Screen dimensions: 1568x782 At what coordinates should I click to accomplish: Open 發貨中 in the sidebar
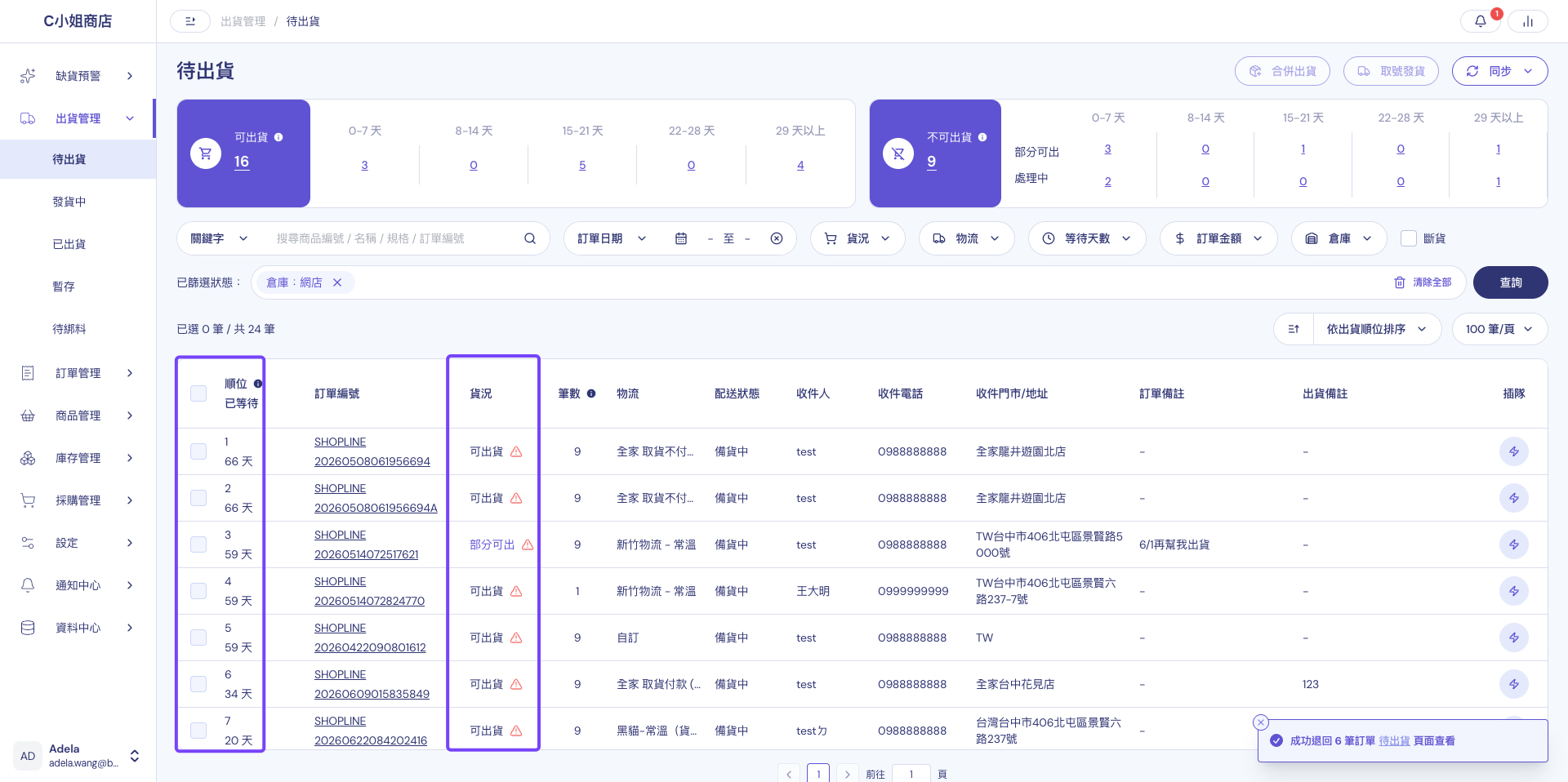pyautogui.click(x=69, y=202)
